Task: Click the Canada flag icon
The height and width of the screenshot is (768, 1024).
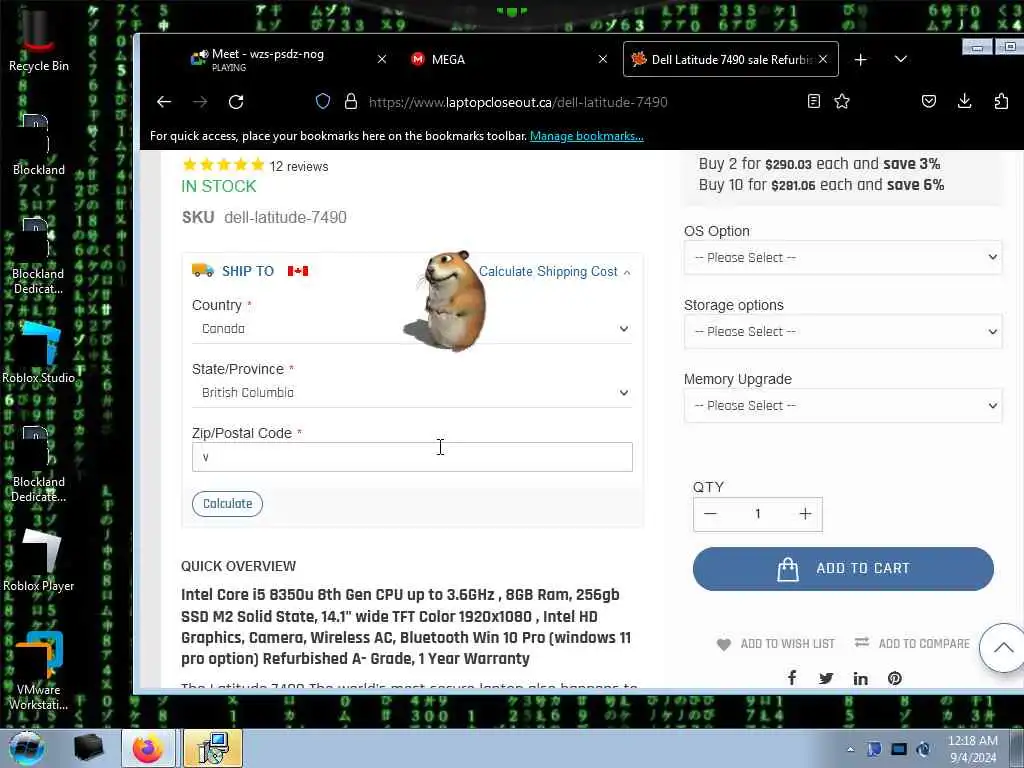Action: tap(298, 271)
